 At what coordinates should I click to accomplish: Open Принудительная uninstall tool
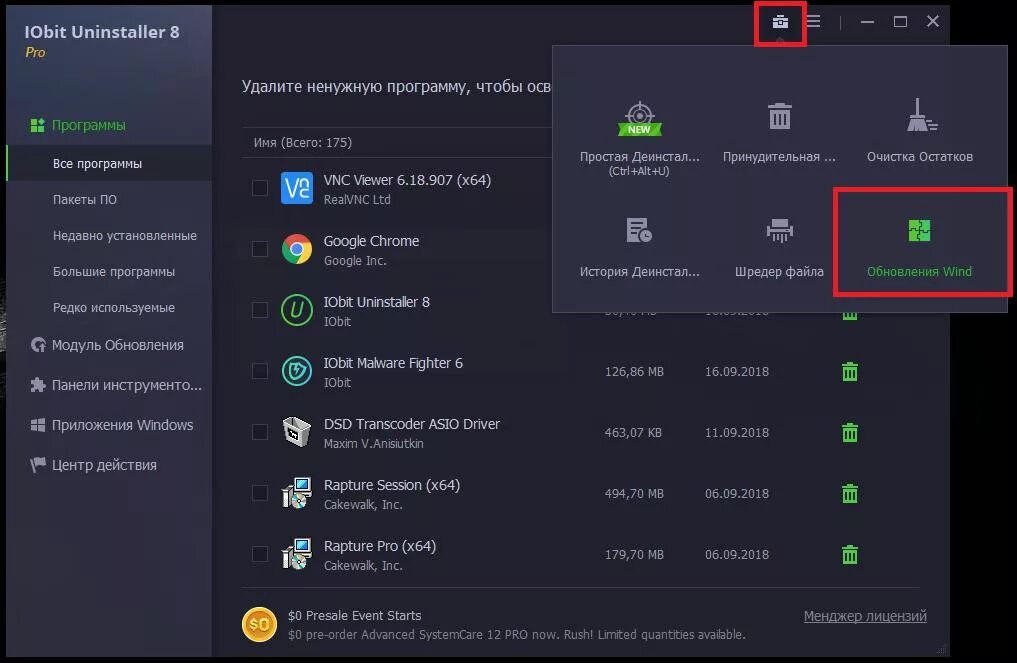(779, 132)
